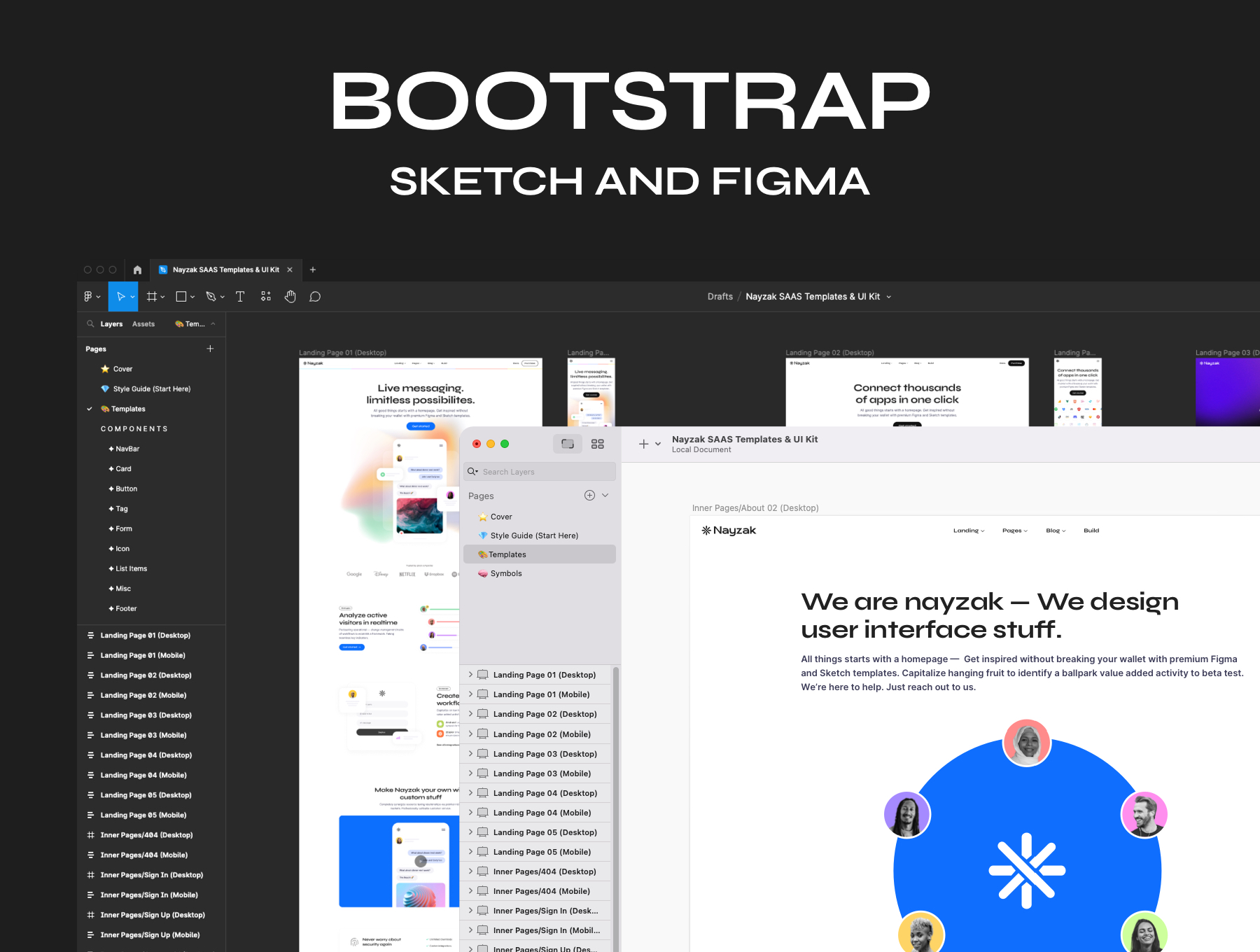
Task: Add a new page in Sketch sidebar
Action: [589, 496]
